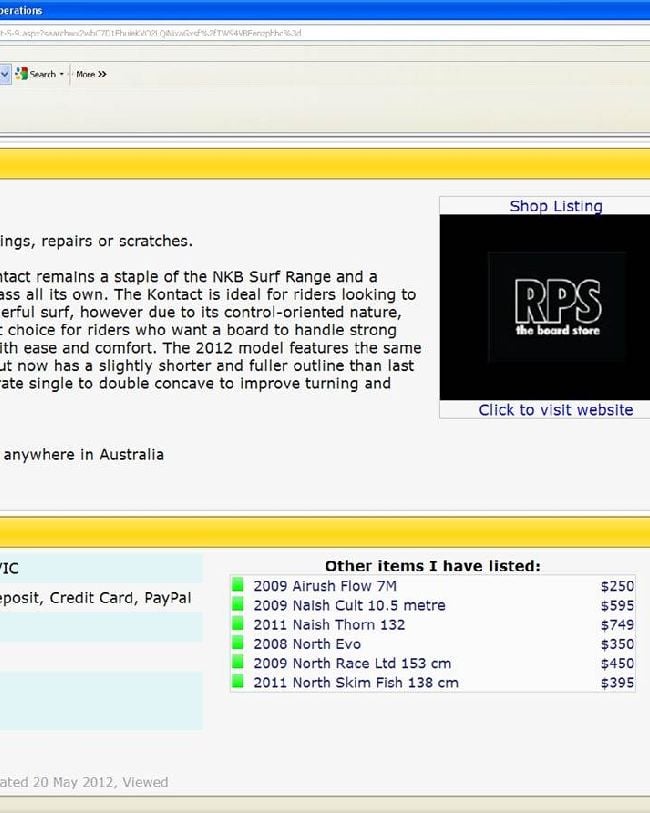Open the 2009 Airush Flow 7M listing

(325, 586)
